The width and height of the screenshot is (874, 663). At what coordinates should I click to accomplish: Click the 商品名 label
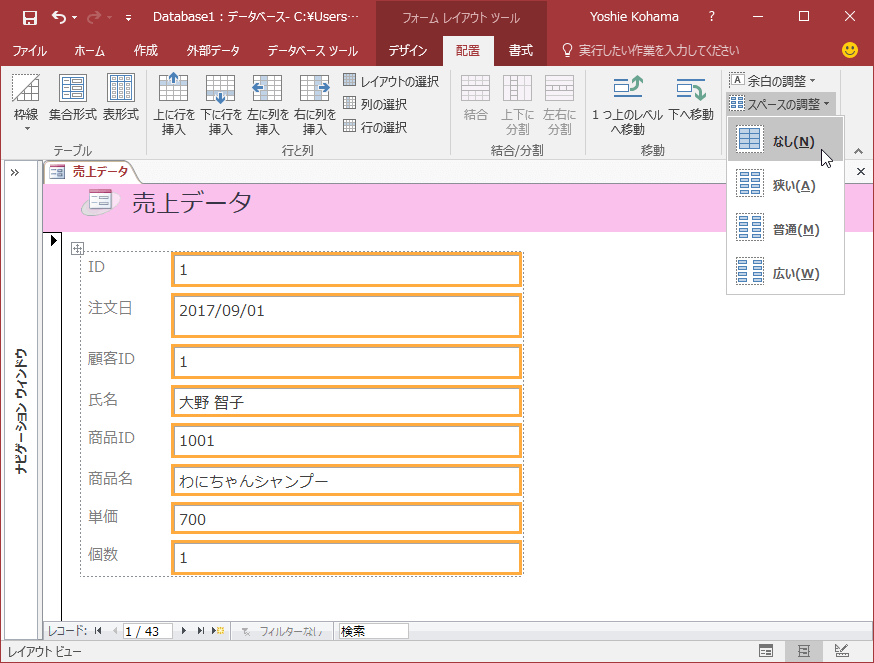point(110,478)
